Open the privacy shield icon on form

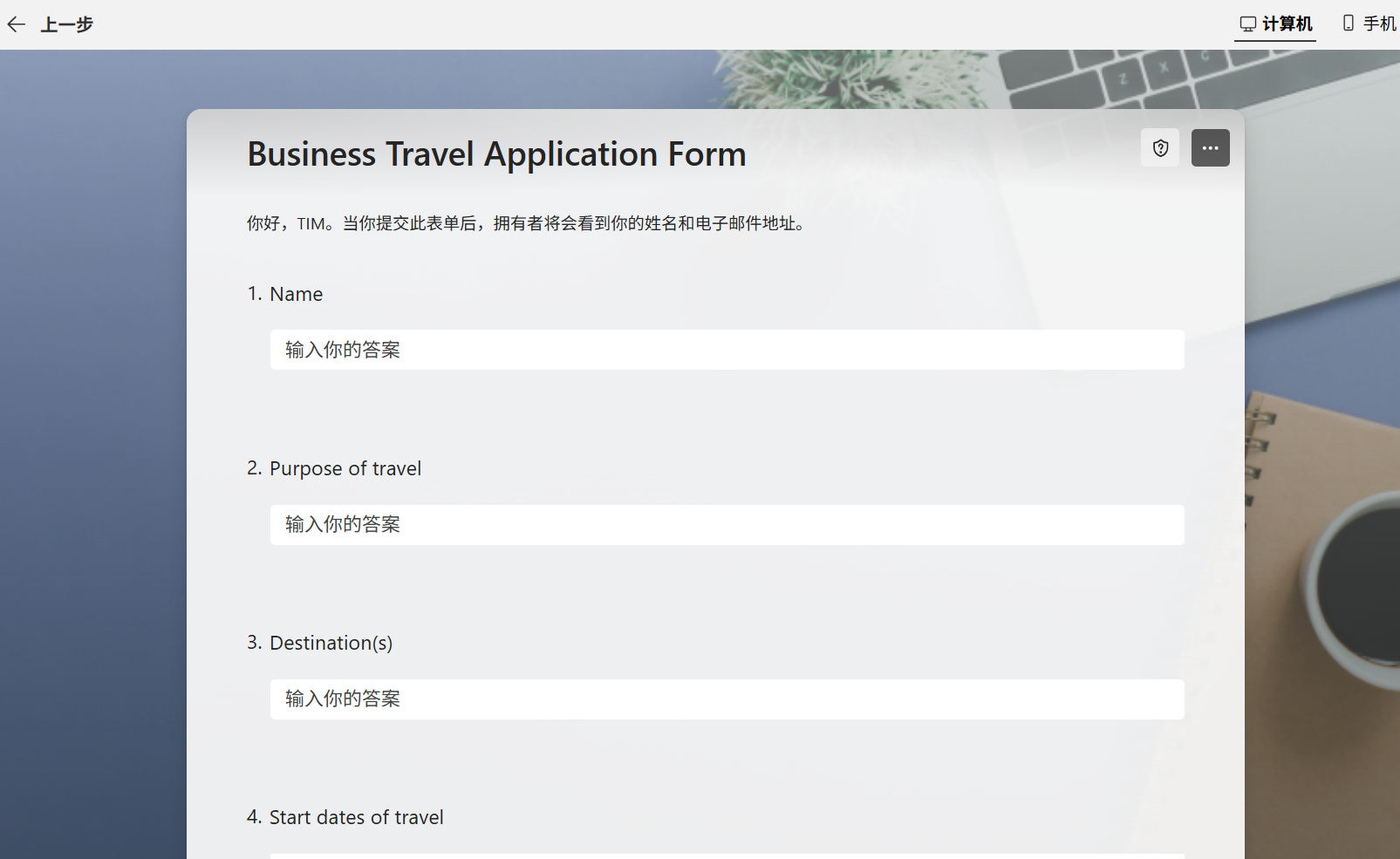coord(1160,148)
